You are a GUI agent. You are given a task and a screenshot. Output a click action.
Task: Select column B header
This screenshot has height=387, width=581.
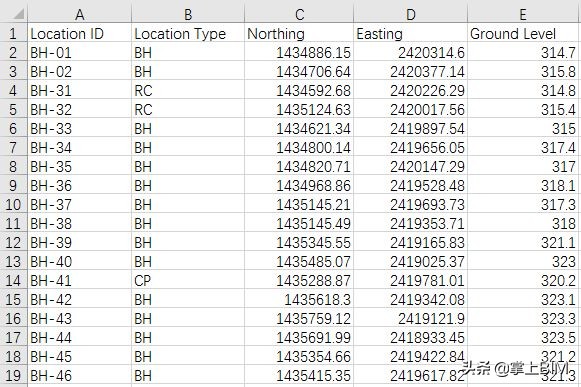click(188, 15)
